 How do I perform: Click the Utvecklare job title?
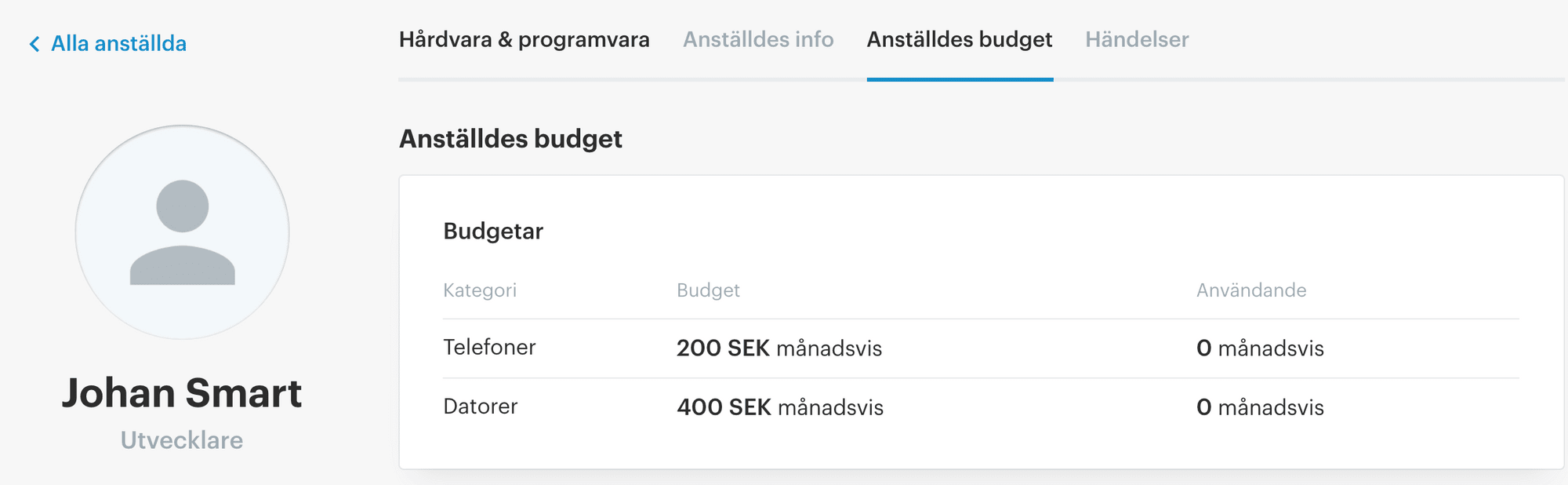[182, 440]
